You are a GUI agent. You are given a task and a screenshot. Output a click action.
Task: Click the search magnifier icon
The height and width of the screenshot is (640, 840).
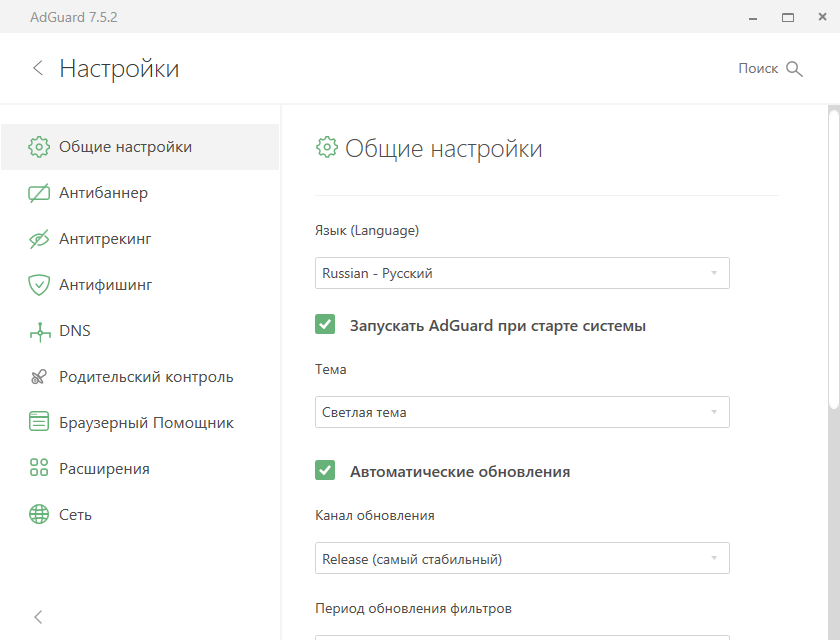[x=795, y=69]
